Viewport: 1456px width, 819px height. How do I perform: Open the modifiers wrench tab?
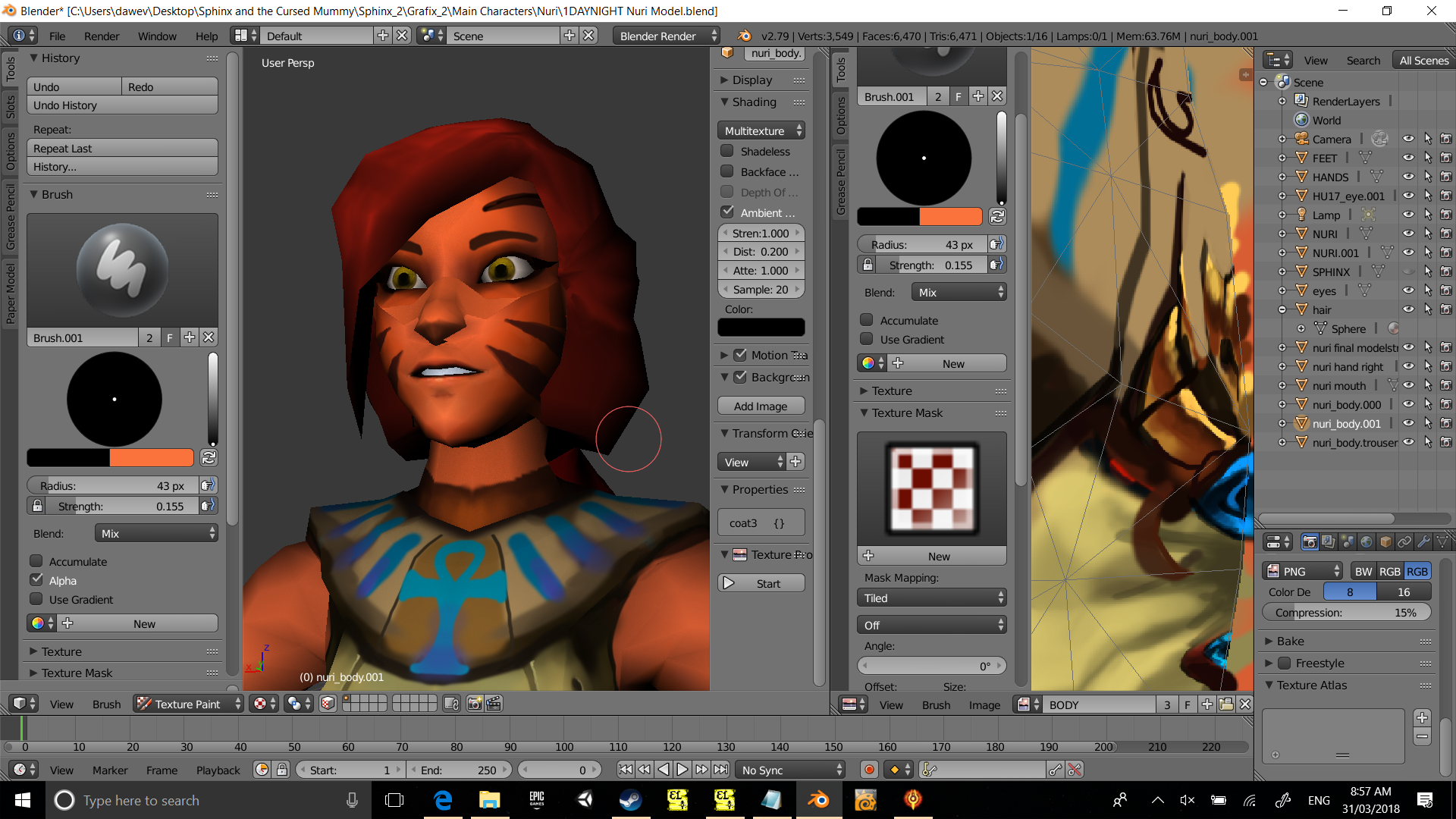click(1423, 541)
